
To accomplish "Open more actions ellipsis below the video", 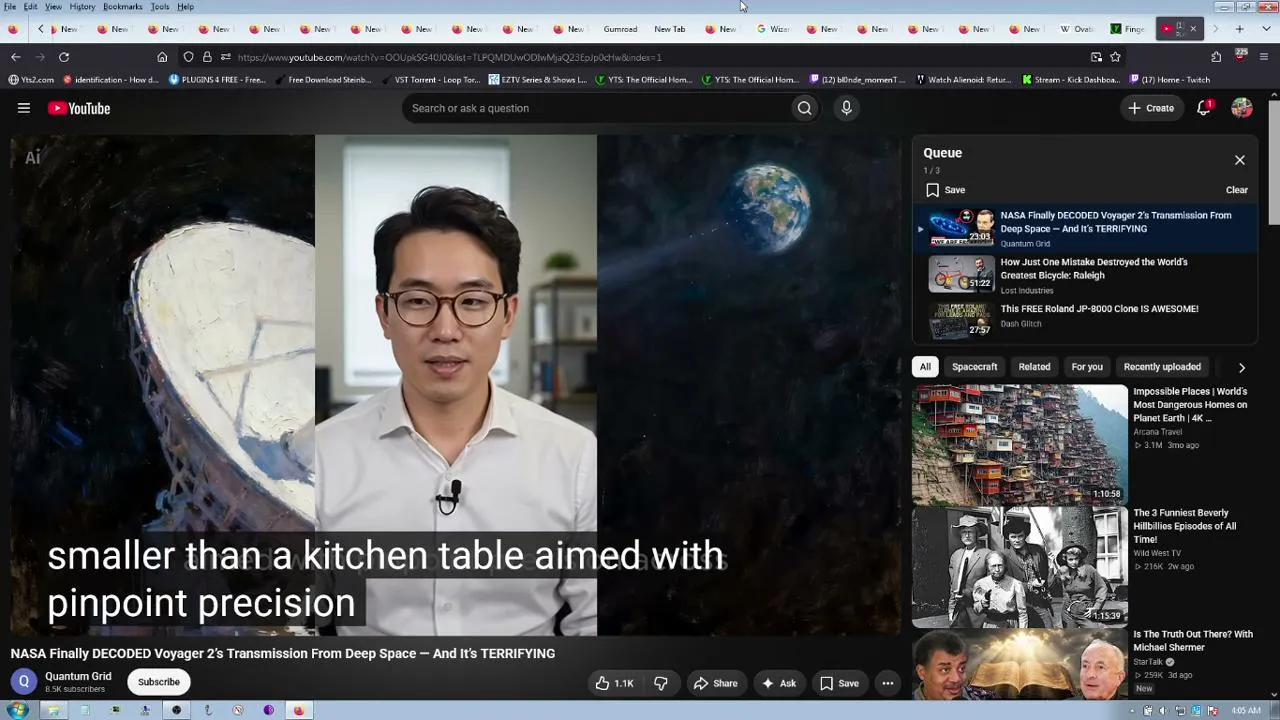I will pos(887,683).
